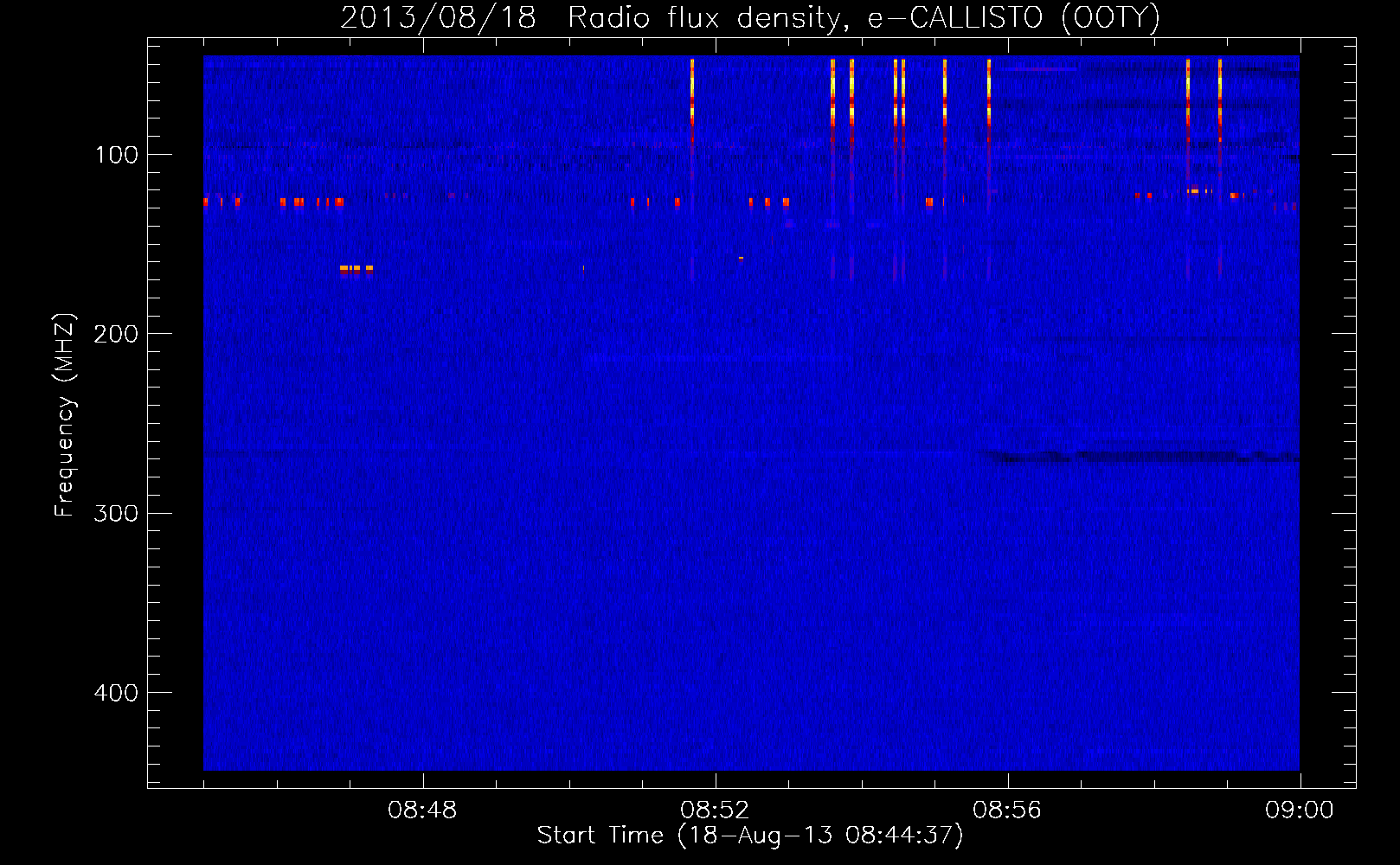Select the 08:48 time tick label
This screenshot has width=1400, height=865.
coord(422,811)
